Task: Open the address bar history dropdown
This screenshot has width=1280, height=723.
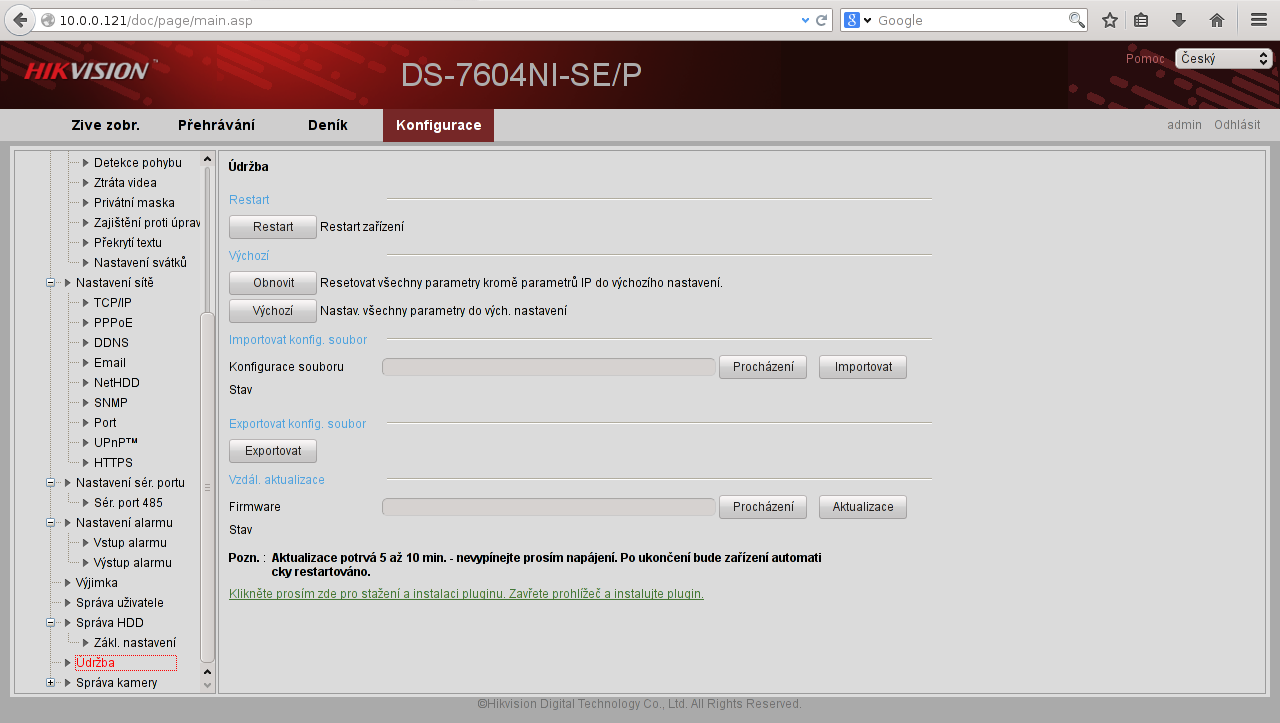Action: coord(806,20)
